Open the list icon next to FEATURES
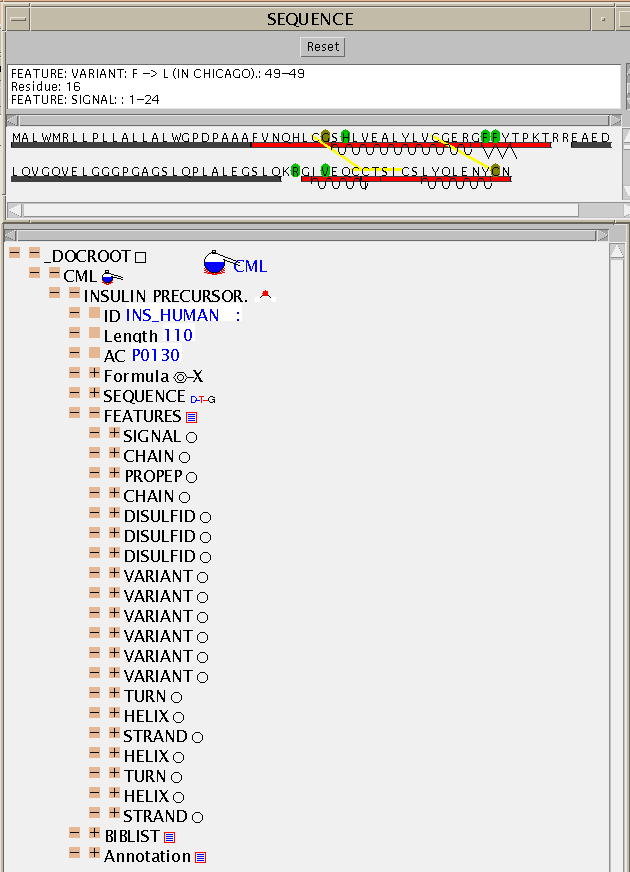Image resolution: width=630 pixels, height=872 pixels. pyautogui.click(x=191, y=417)
